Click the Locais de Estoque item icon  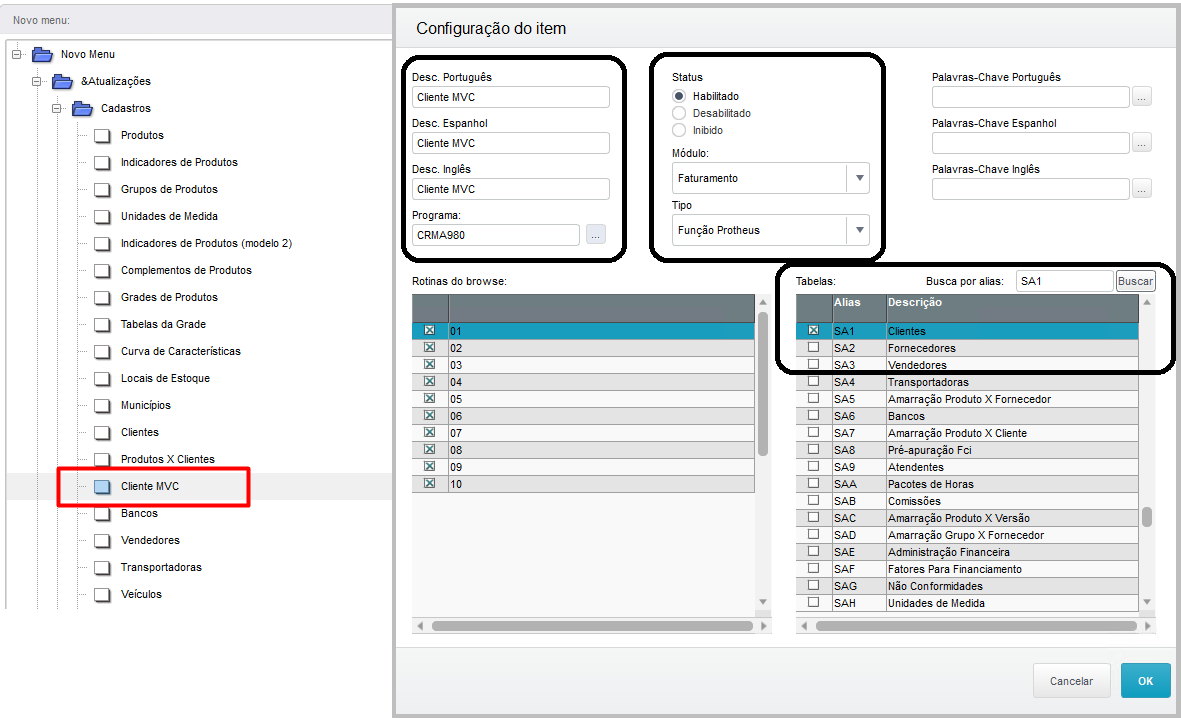point(102,379)
